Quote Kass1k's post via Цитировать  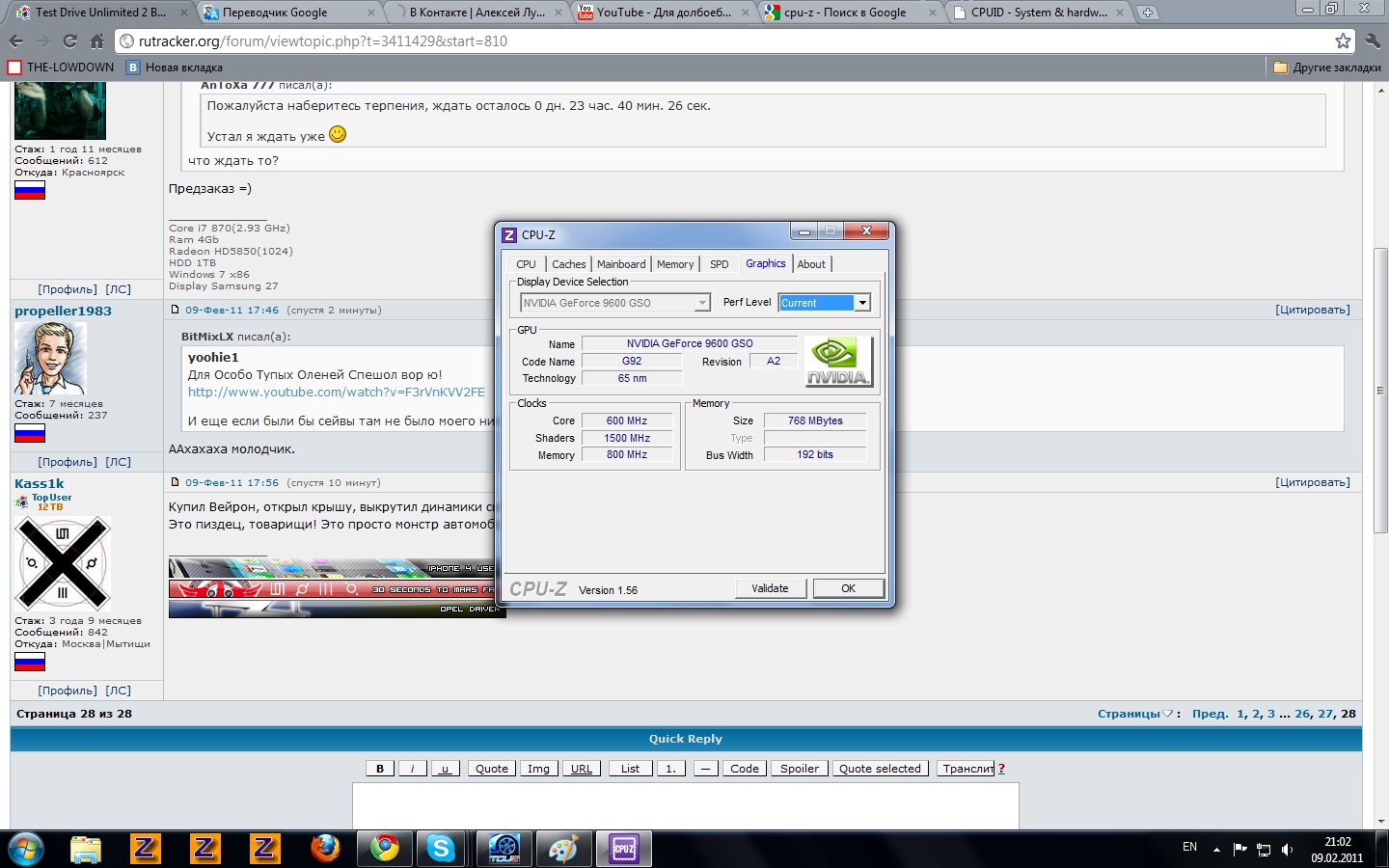(x=1313, y=482)
